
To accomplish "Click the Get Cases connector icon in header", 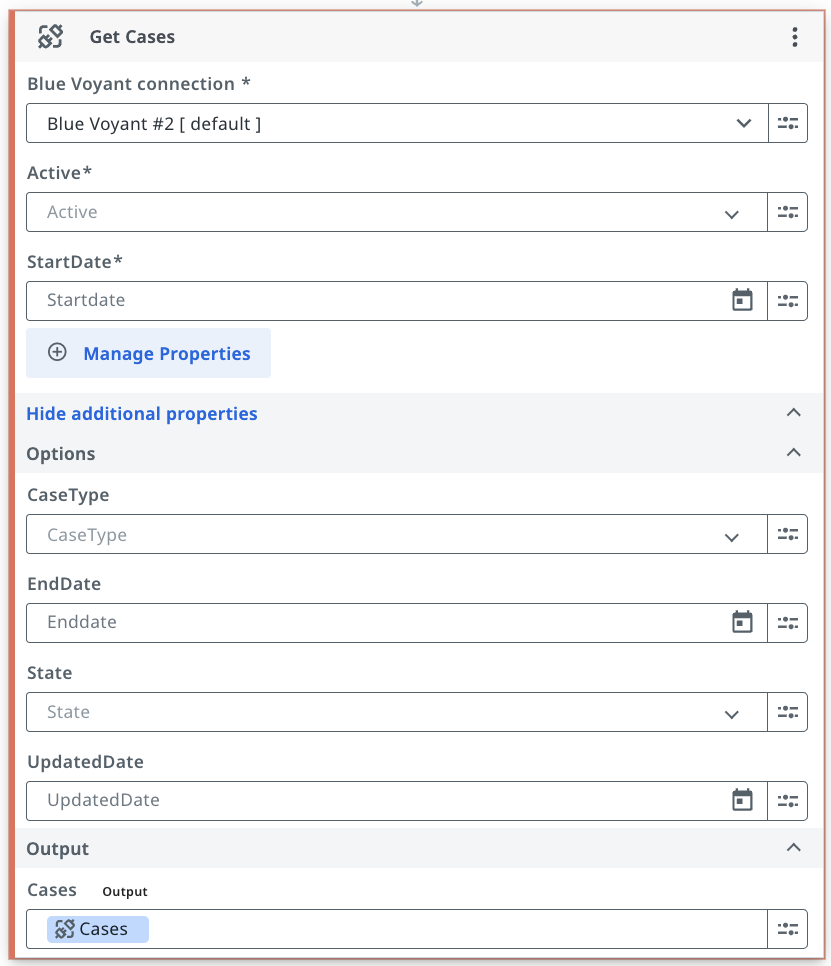I will pyautogui.click(x=50, y=36).
